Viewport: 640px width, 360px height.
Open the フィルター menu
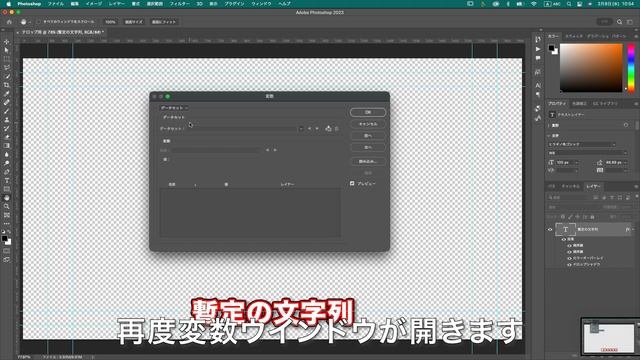coord(180,4)
